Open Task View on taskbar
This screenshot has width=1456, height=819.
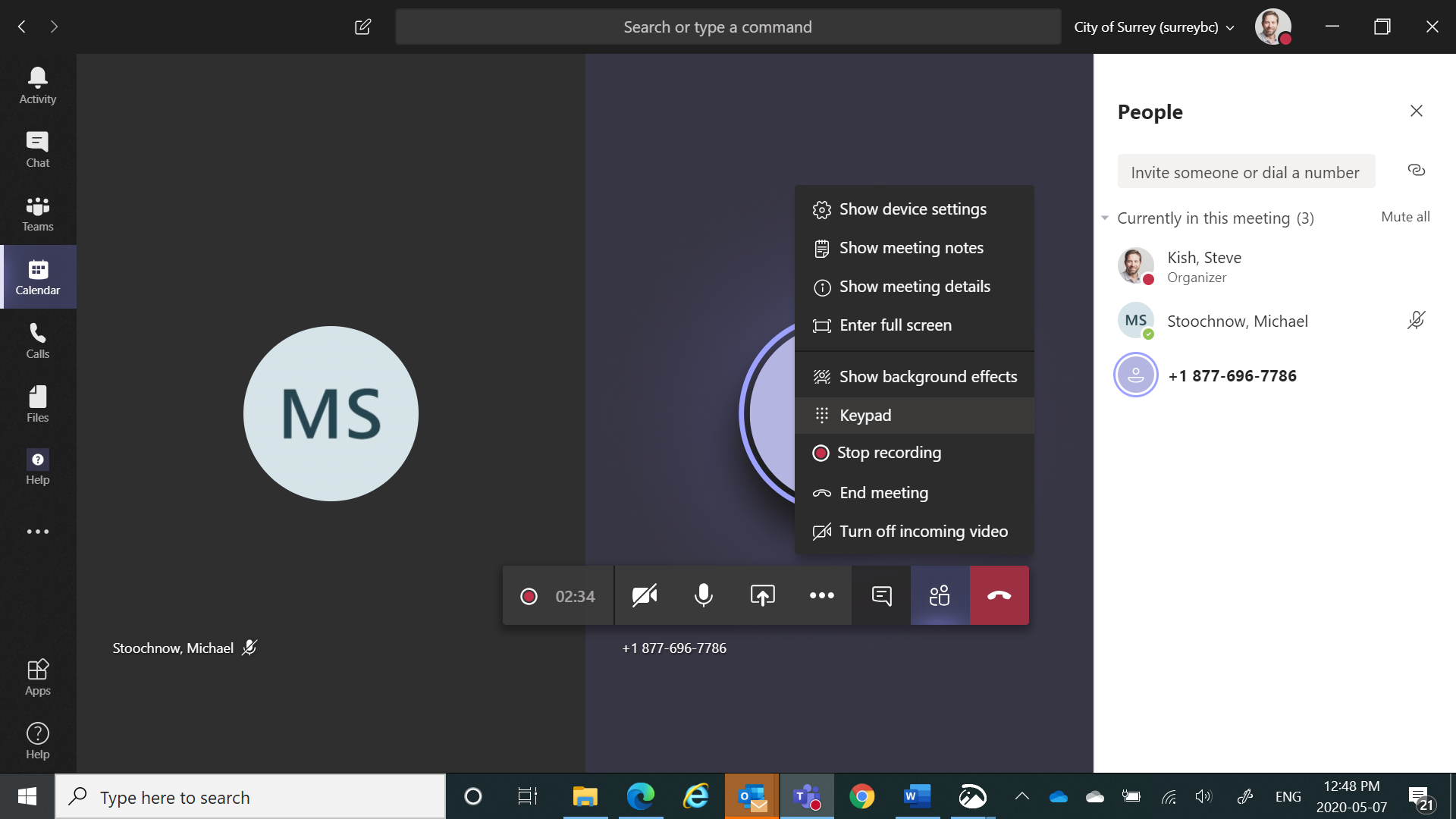coord(528,796)
